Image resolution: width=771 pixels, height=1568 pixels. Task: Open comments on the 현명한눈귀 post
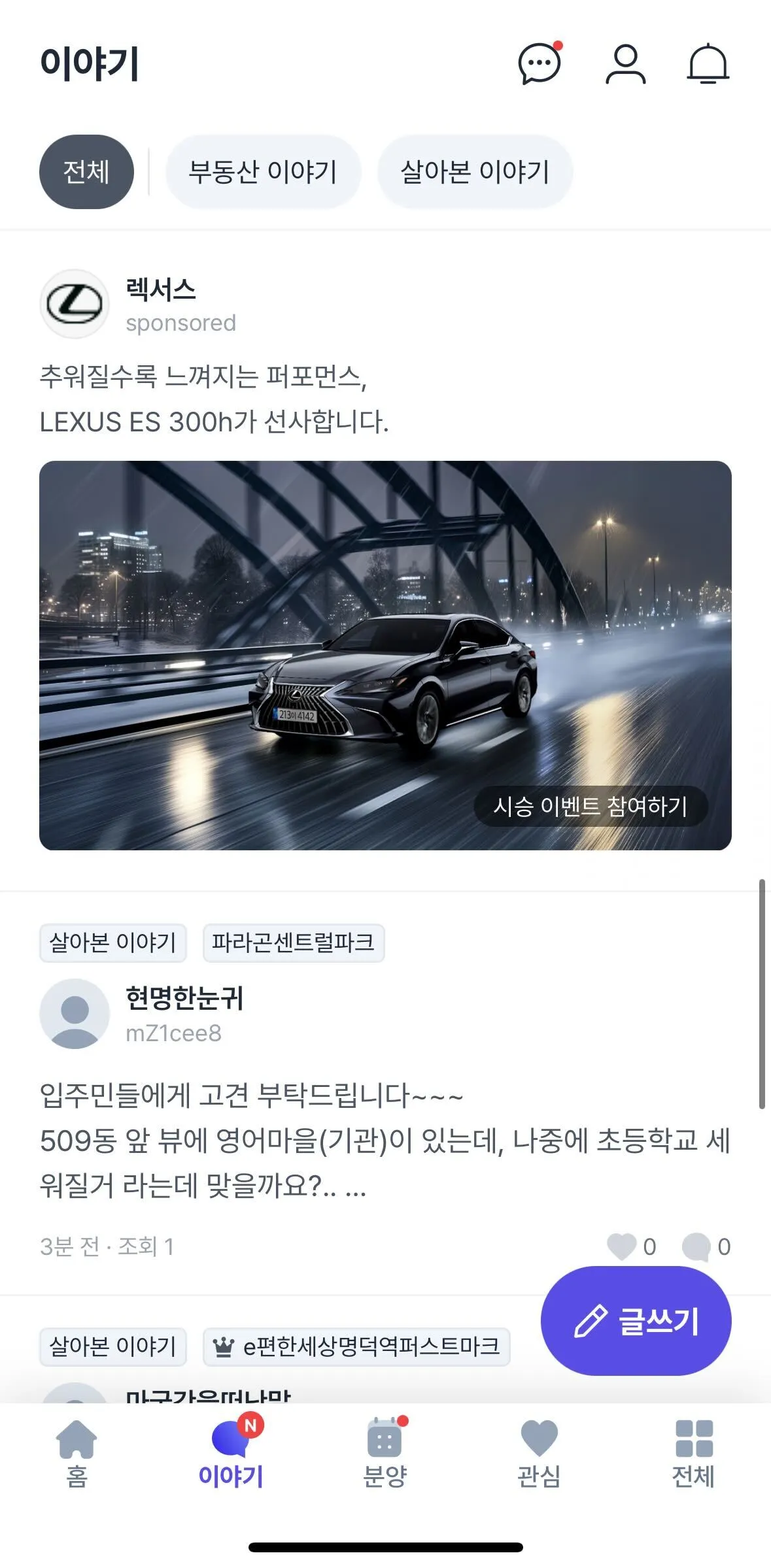(x=696, y=1246)
